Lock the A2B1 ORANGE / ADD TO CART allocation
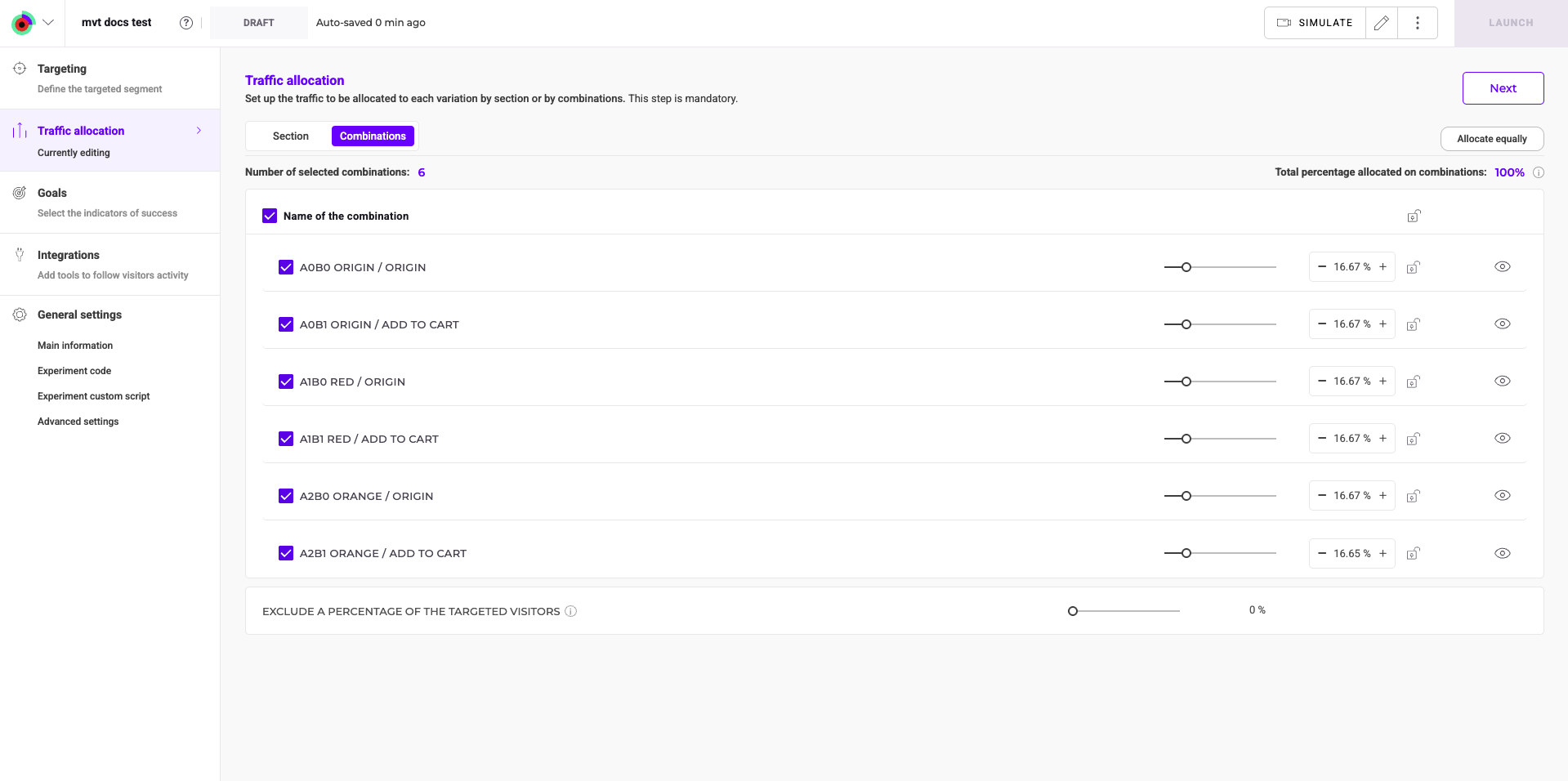The width and height of the screenshot is (1568, 781). coord(1413,553)
